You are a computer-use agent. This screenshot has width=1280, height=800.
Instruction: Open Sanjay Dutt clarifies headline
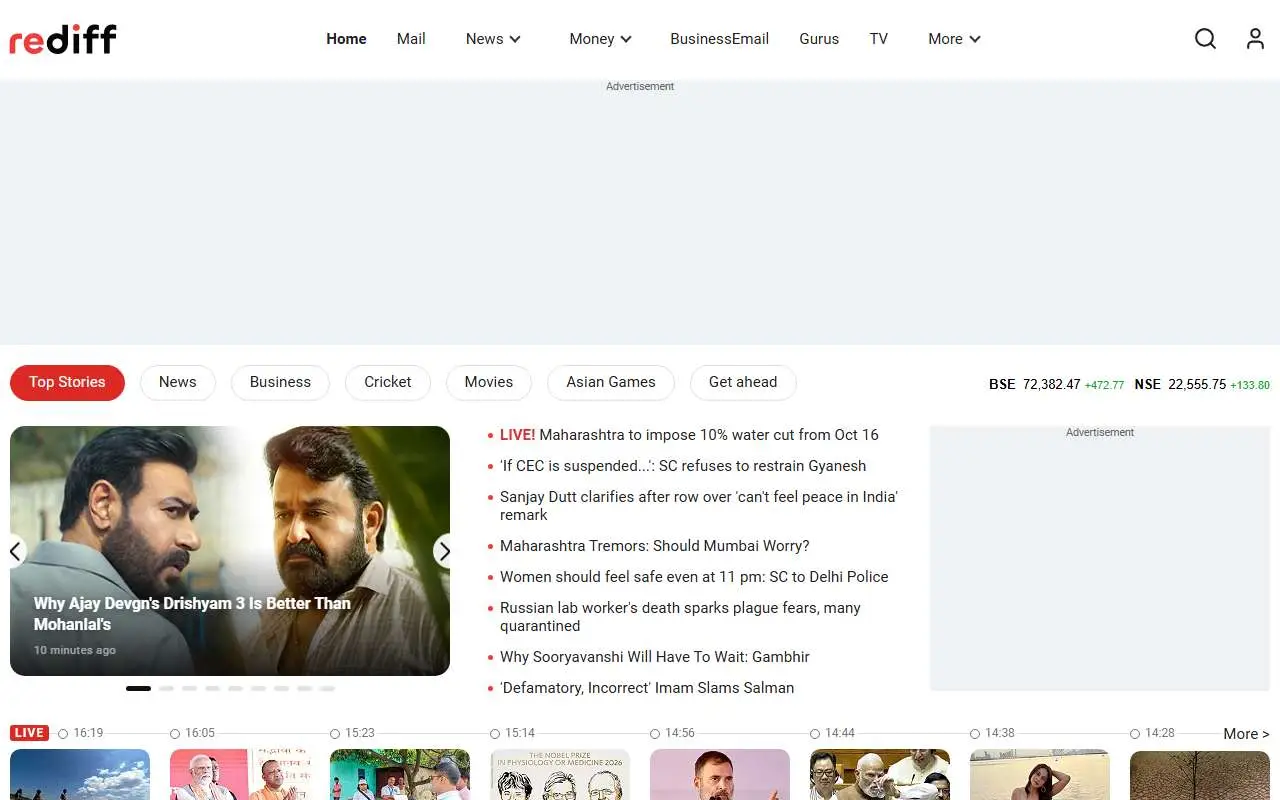pyautogui.click(x=699, y=506)
